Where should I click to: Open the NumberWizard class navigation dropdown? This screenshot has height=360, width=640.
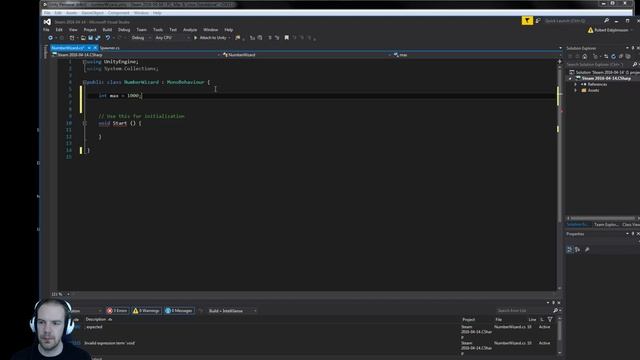click(307, 55)
